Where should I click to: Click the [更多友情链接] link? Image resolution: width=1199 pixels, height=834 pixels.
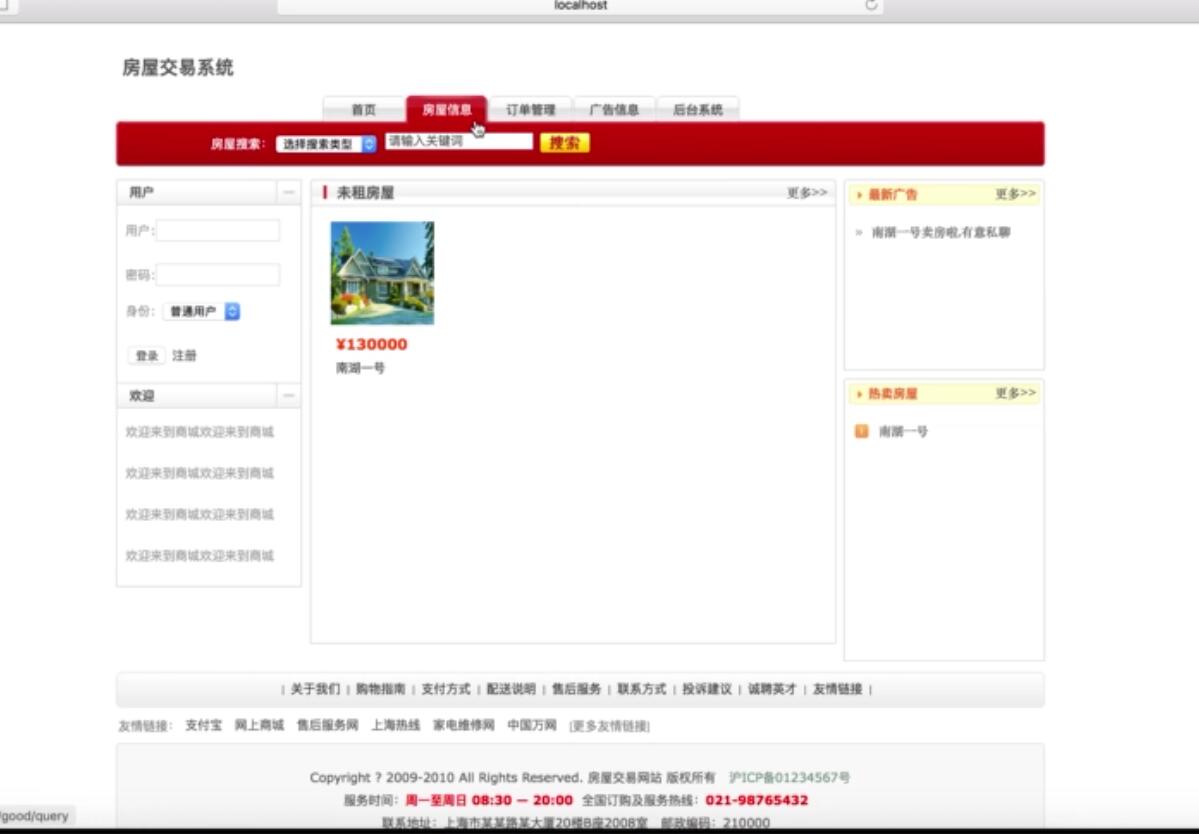pyautogui.click(x=609, y=725)
